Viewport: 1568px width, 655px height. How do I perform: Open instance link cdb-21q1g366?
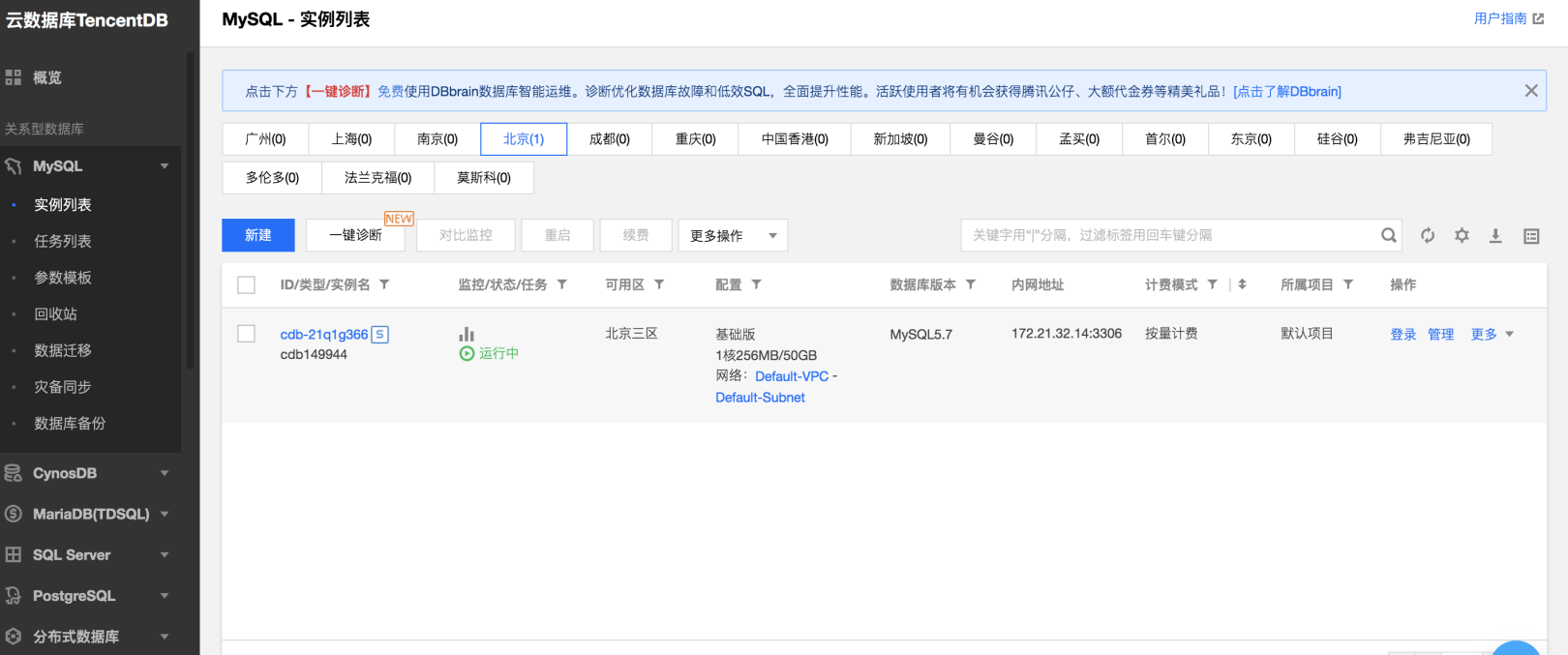[x=324, y=335]
